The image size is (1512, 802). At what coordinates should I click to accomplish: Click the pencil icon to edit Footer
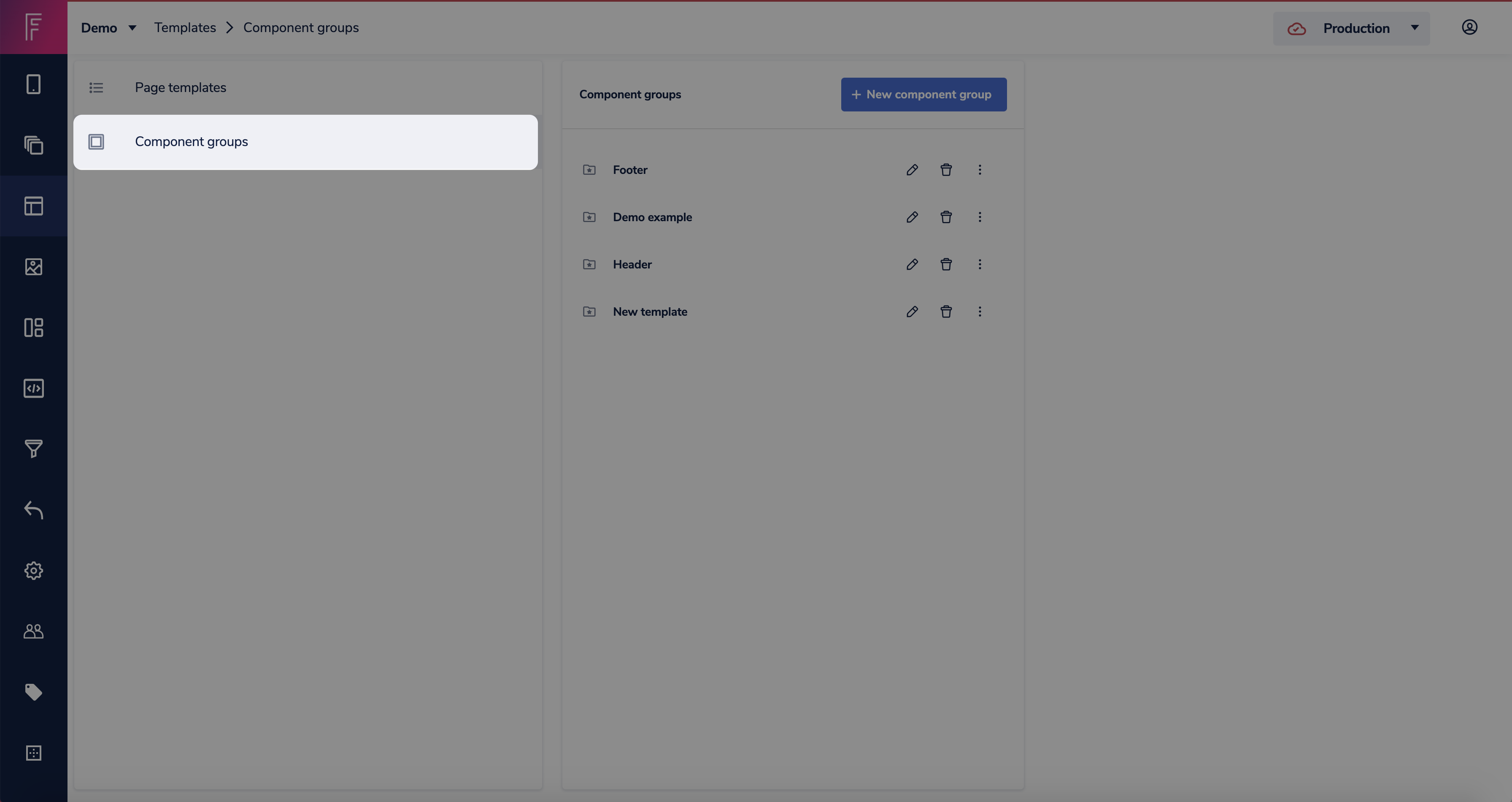912,170
